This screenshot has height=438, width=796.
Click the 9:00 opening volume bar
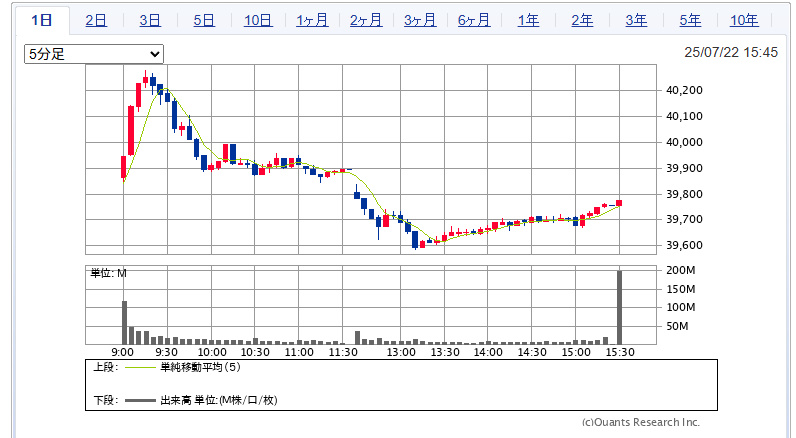tap(124, 323)
